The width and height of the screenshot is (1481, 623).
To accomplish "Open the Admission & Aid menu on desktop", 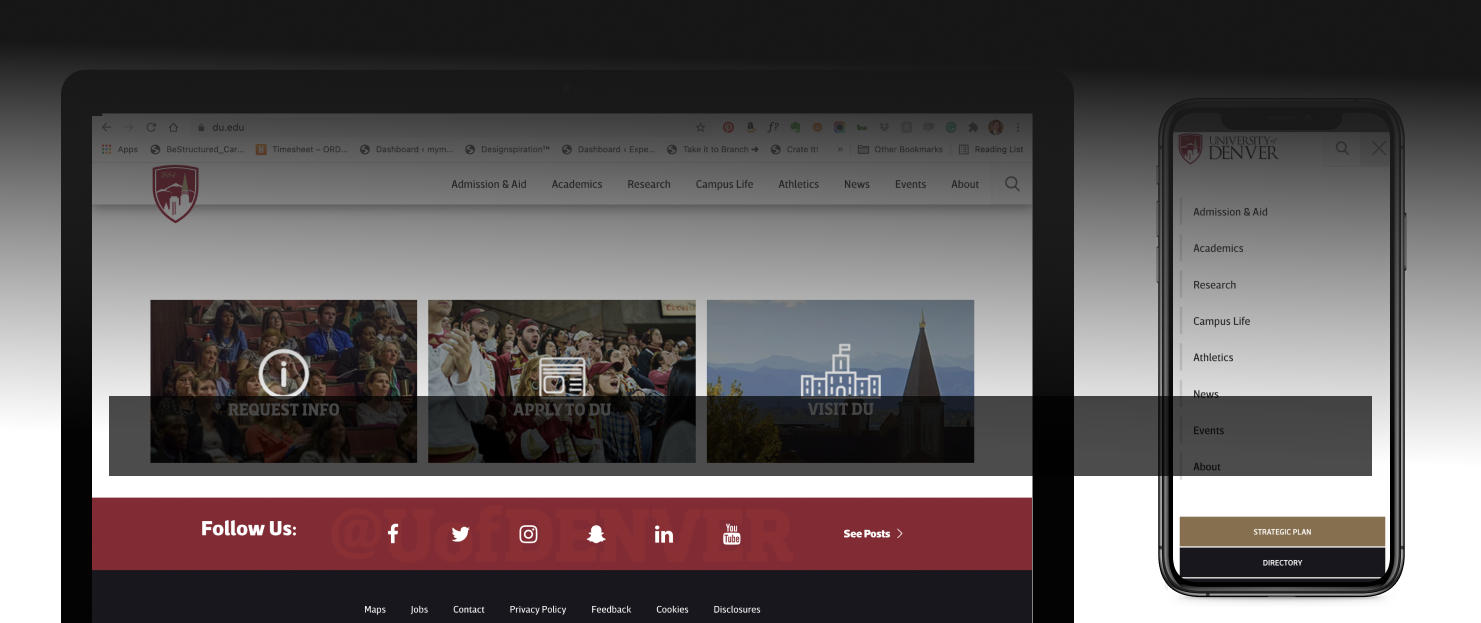I will (x=489, y=184).
